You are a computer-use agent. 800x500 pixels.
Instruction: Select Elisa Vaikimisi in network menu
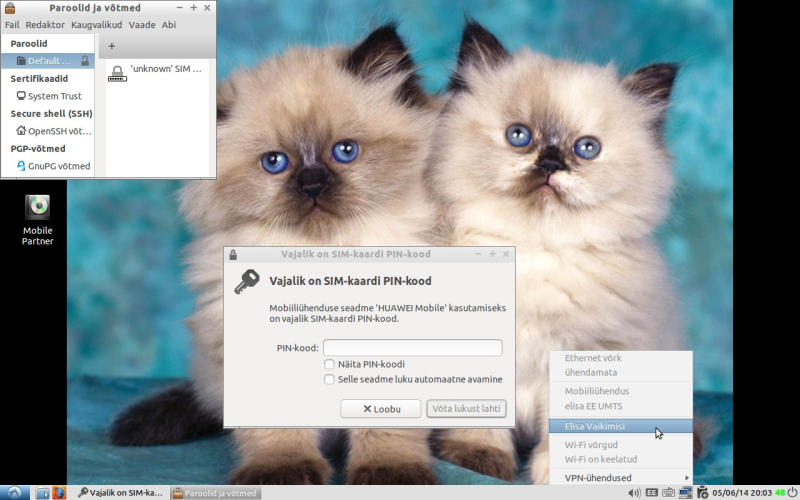[621, 426]
